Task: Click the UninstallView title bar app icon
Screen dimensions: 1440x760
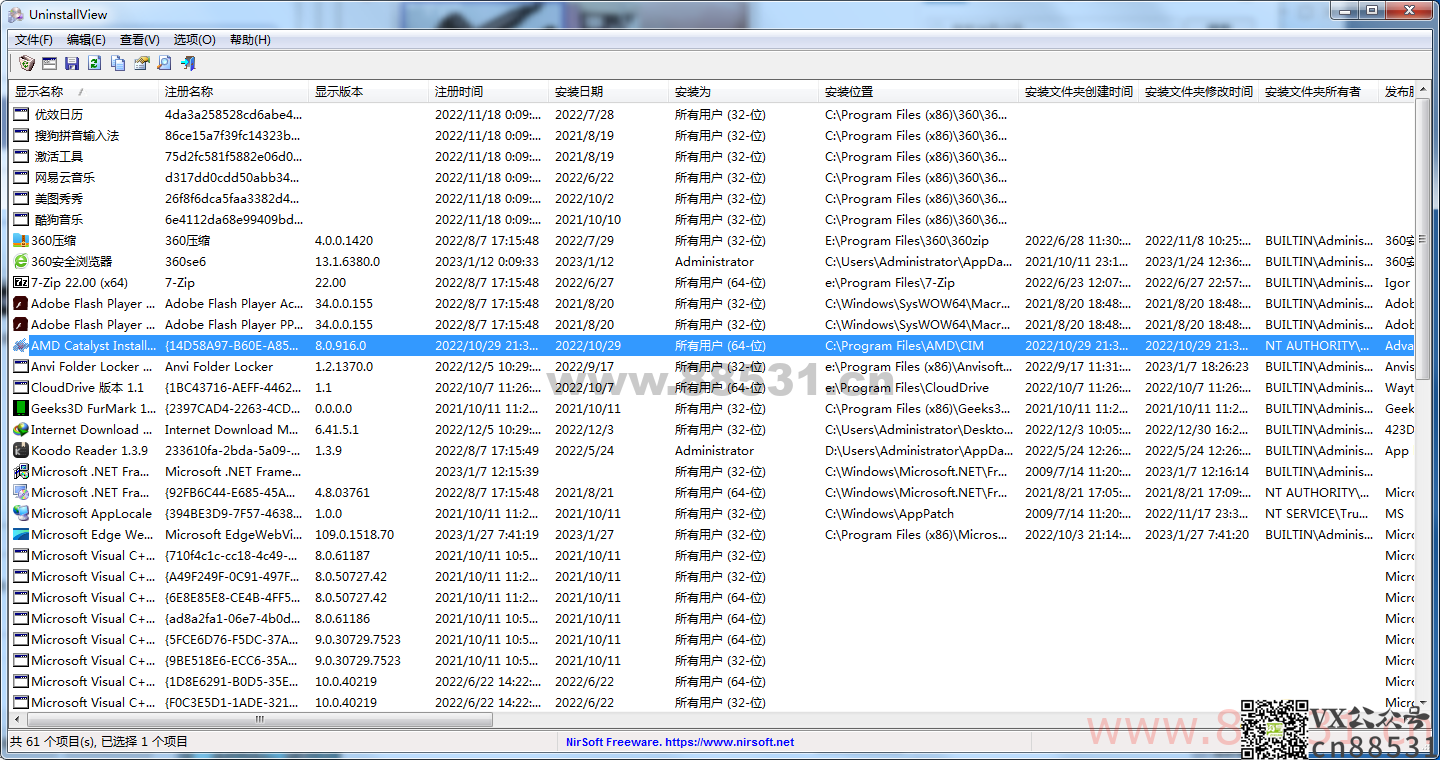Action: 15,14
